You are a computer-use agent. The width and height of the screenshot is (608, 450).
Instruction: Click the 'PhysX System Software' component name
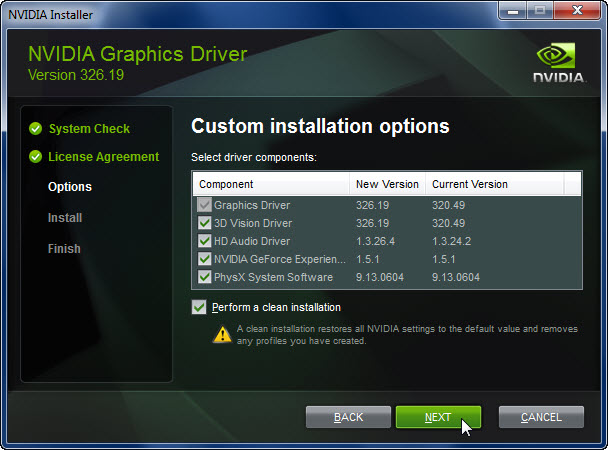[x=273, y=278]
